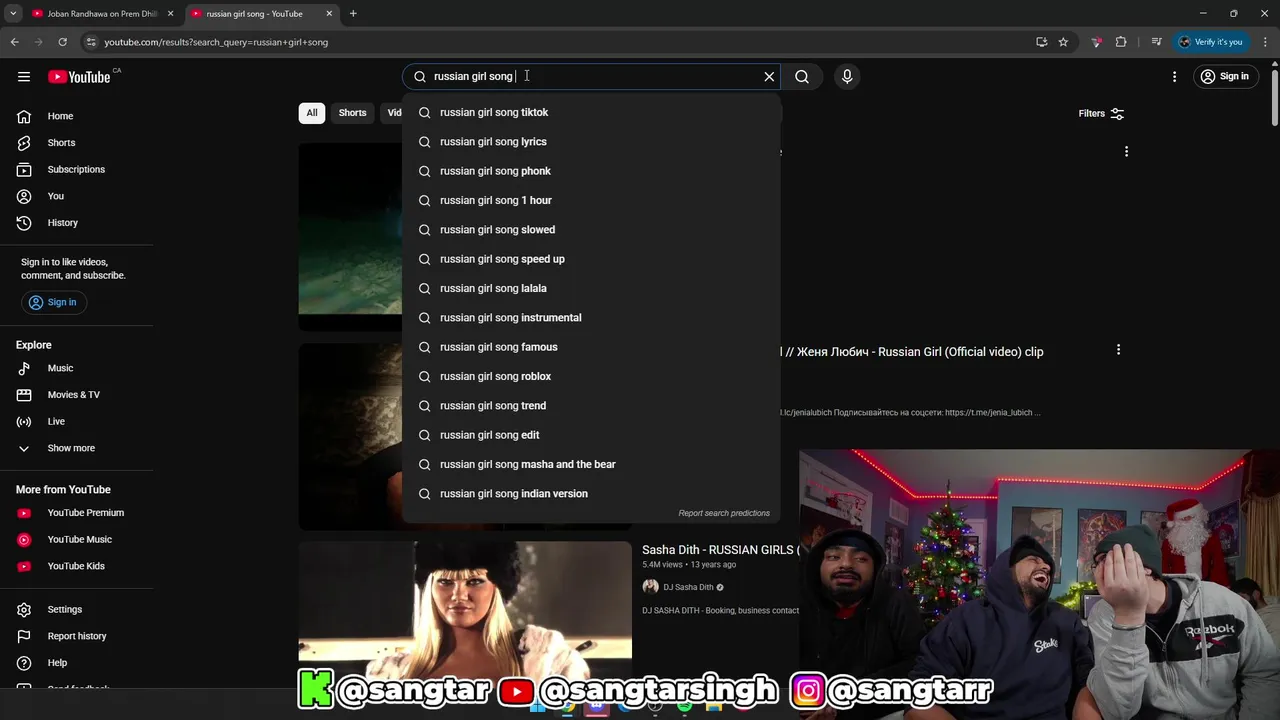Open YouTube Kids link
This screenshot has height=720, width=1280.
point(77,566)
